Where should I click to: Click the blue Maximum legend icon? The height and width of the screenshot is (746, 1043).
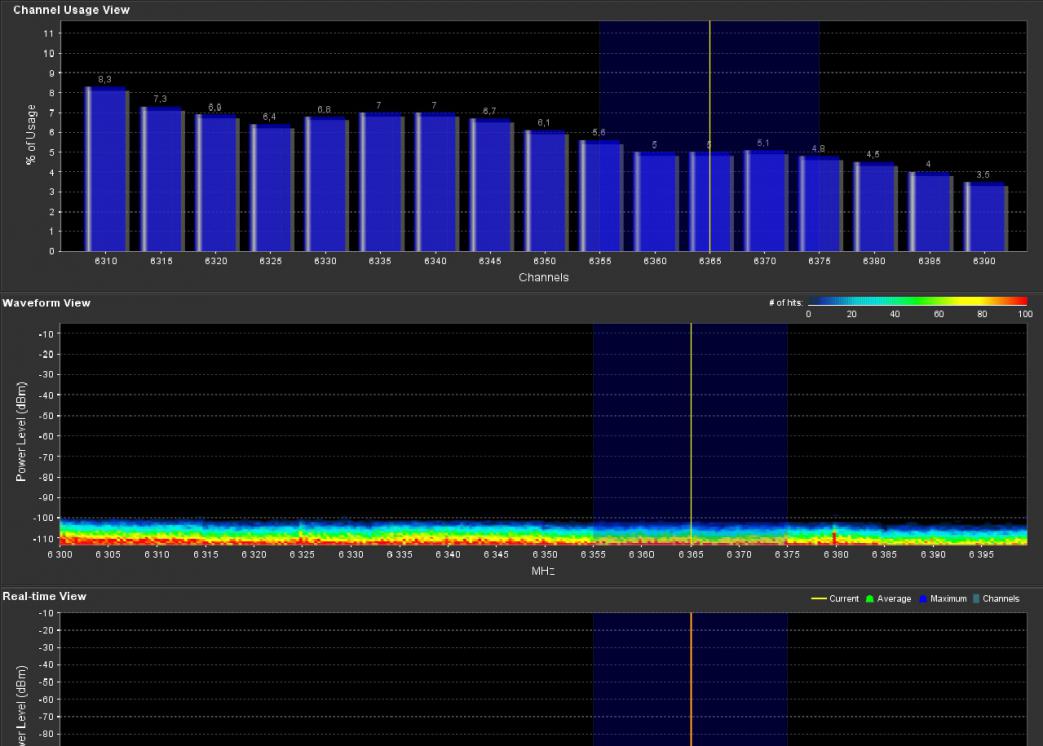[923, 599]
